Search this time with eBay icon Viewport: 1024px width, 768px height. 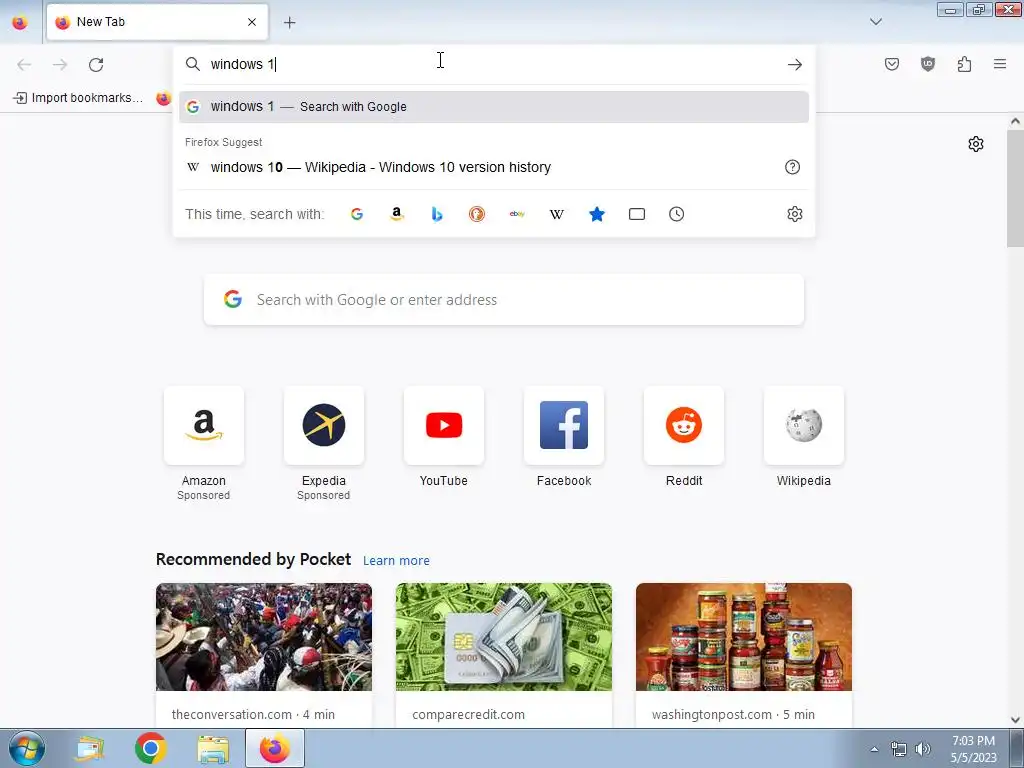coord(517,214)
